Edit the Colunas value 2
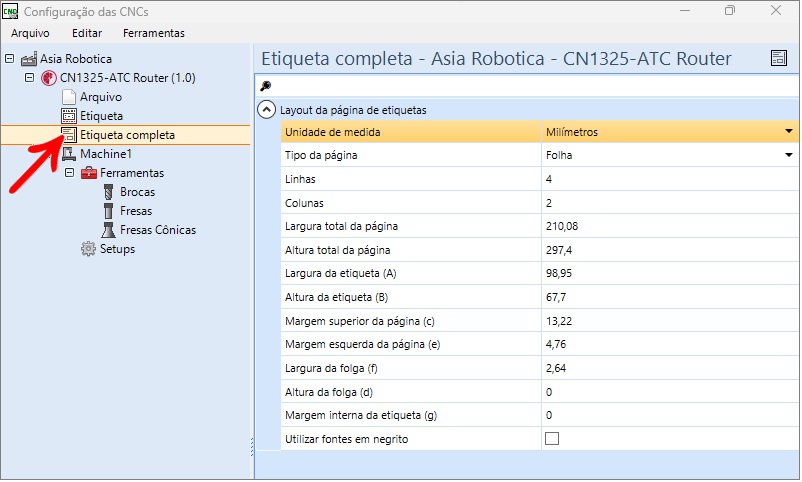802x482 pixels. tap(670, 203)
